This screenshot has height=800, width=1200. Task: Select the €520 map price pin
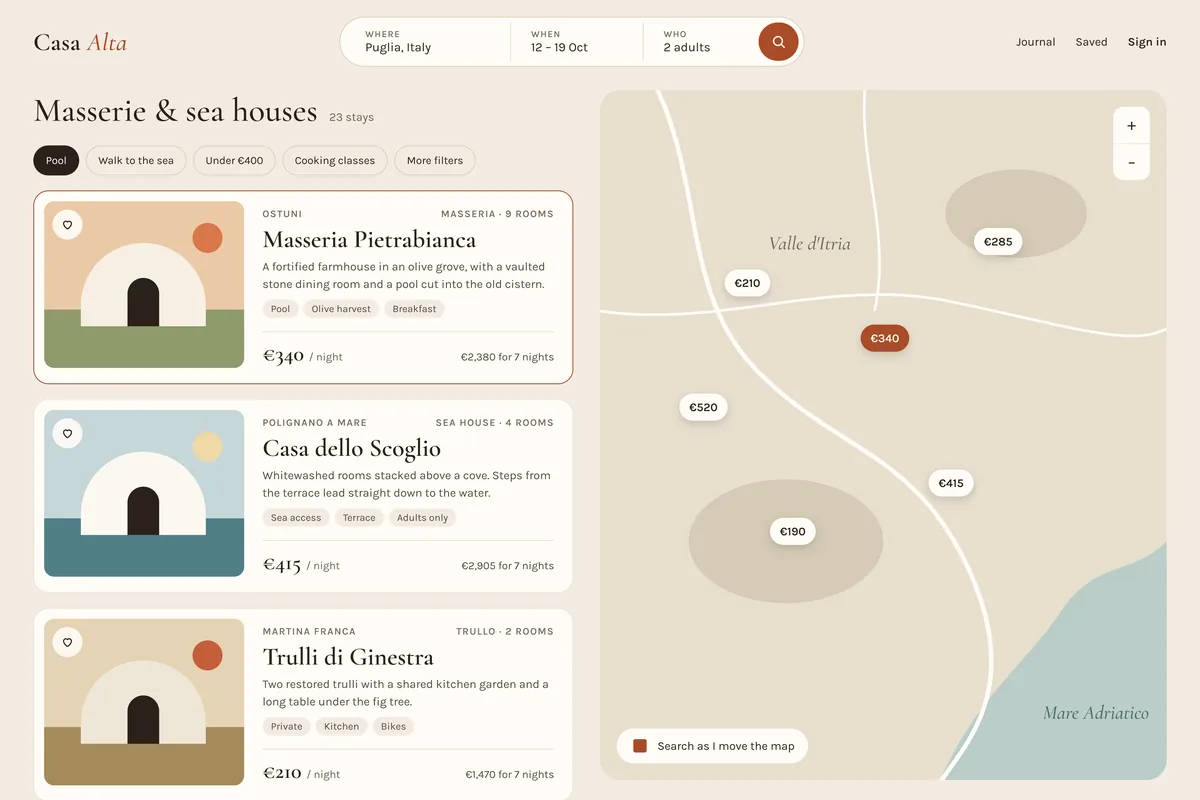pyautogui.click(x=704, y=407)
